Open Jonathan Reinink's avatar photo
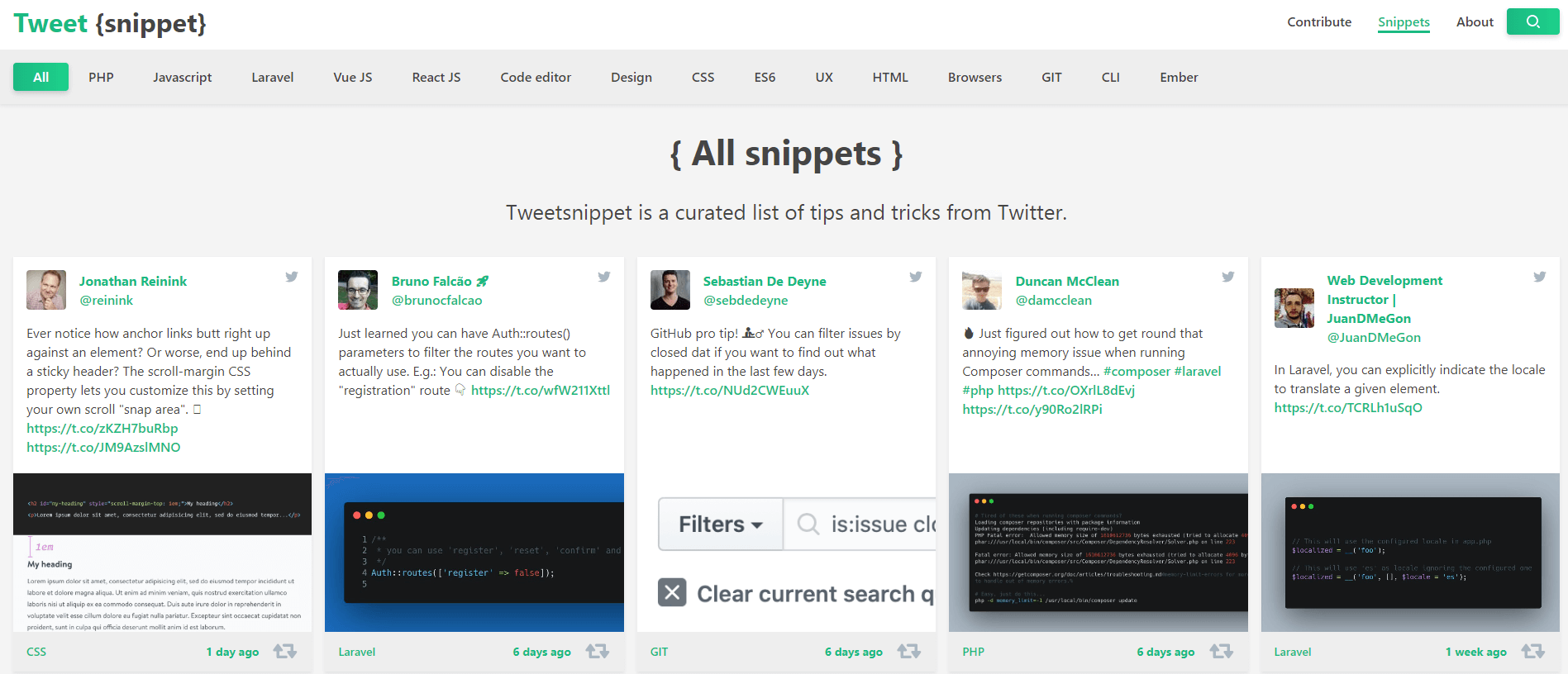The height and width of the screenshot is (674, 1568). (46, 290)
